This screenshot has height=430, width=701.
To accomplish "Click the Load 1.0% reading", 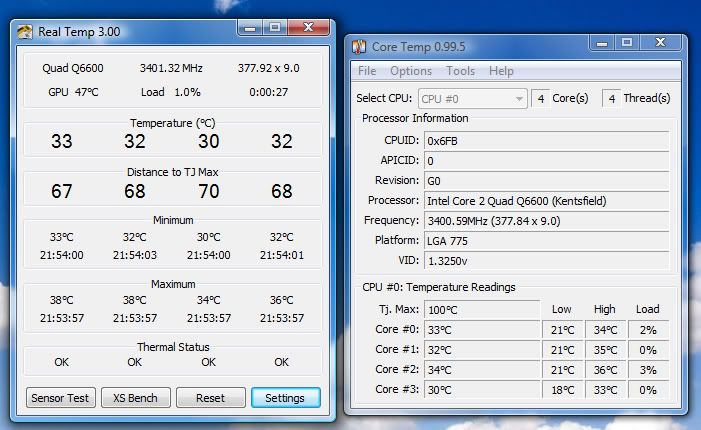I will point(171,92).
